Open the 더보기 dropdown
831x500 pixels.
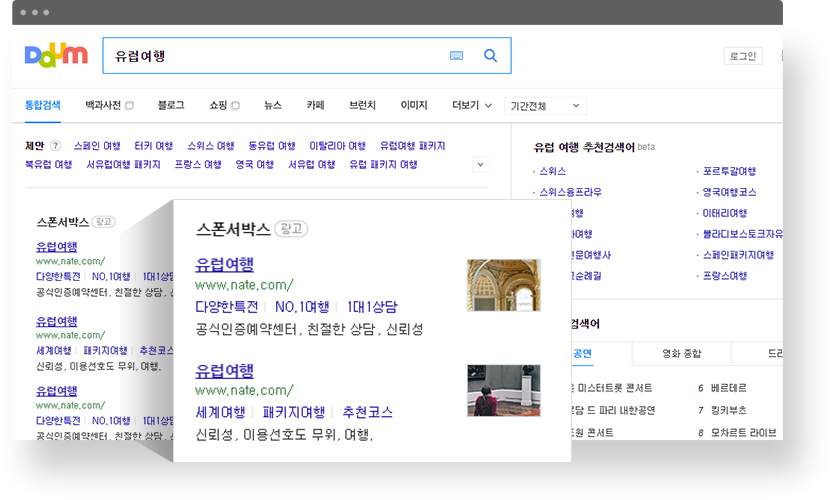pyautogui.click(x=472, y=106)
